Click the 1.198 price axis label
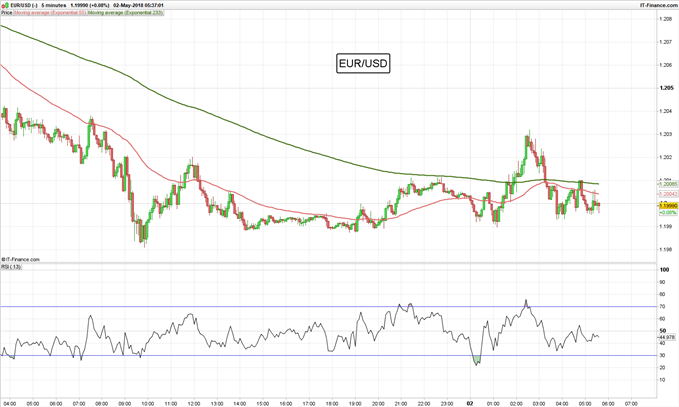Screen dimensions: 679x407 (x=666, y=249)
